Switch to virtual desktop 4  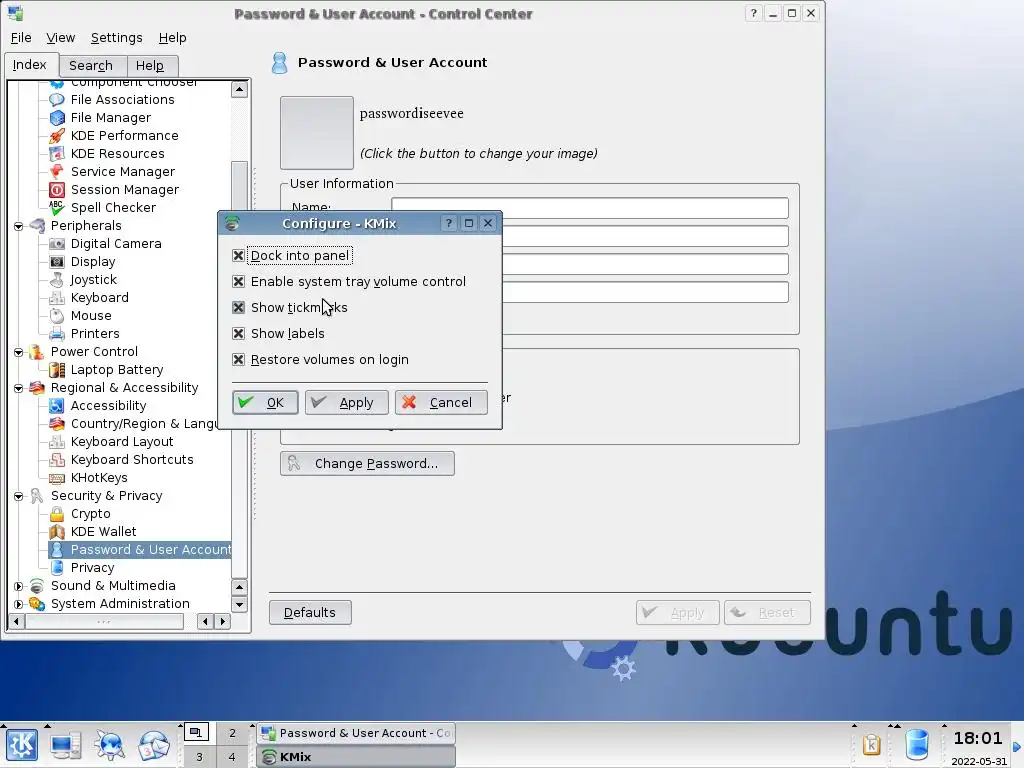[x=232, y=757]
